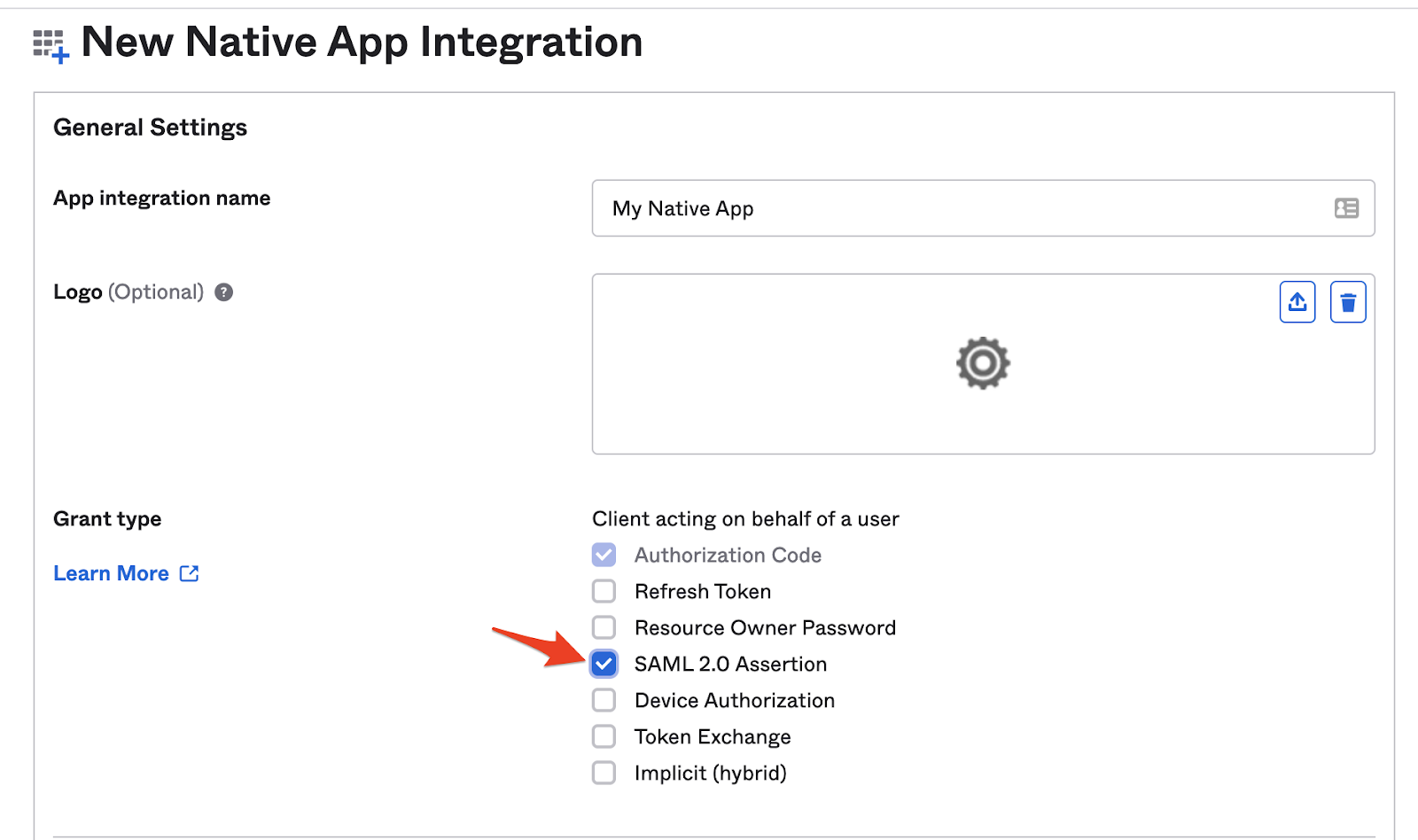Toggle the Authorization Code checkbox
This screenshot has width=1418, height=840.
point(604,555)
